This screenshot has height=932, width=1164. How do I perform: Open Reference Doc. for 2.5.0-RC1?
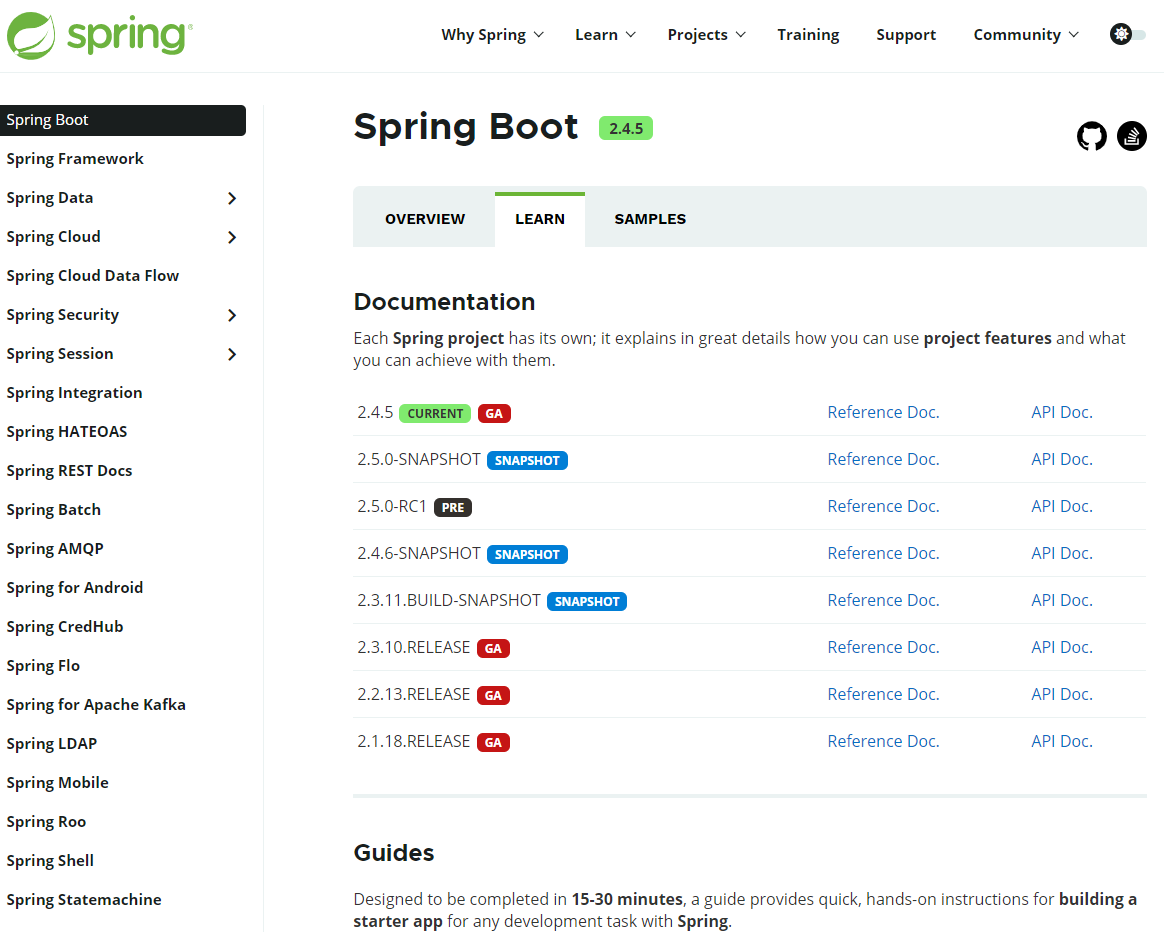[x=883, y=506]
